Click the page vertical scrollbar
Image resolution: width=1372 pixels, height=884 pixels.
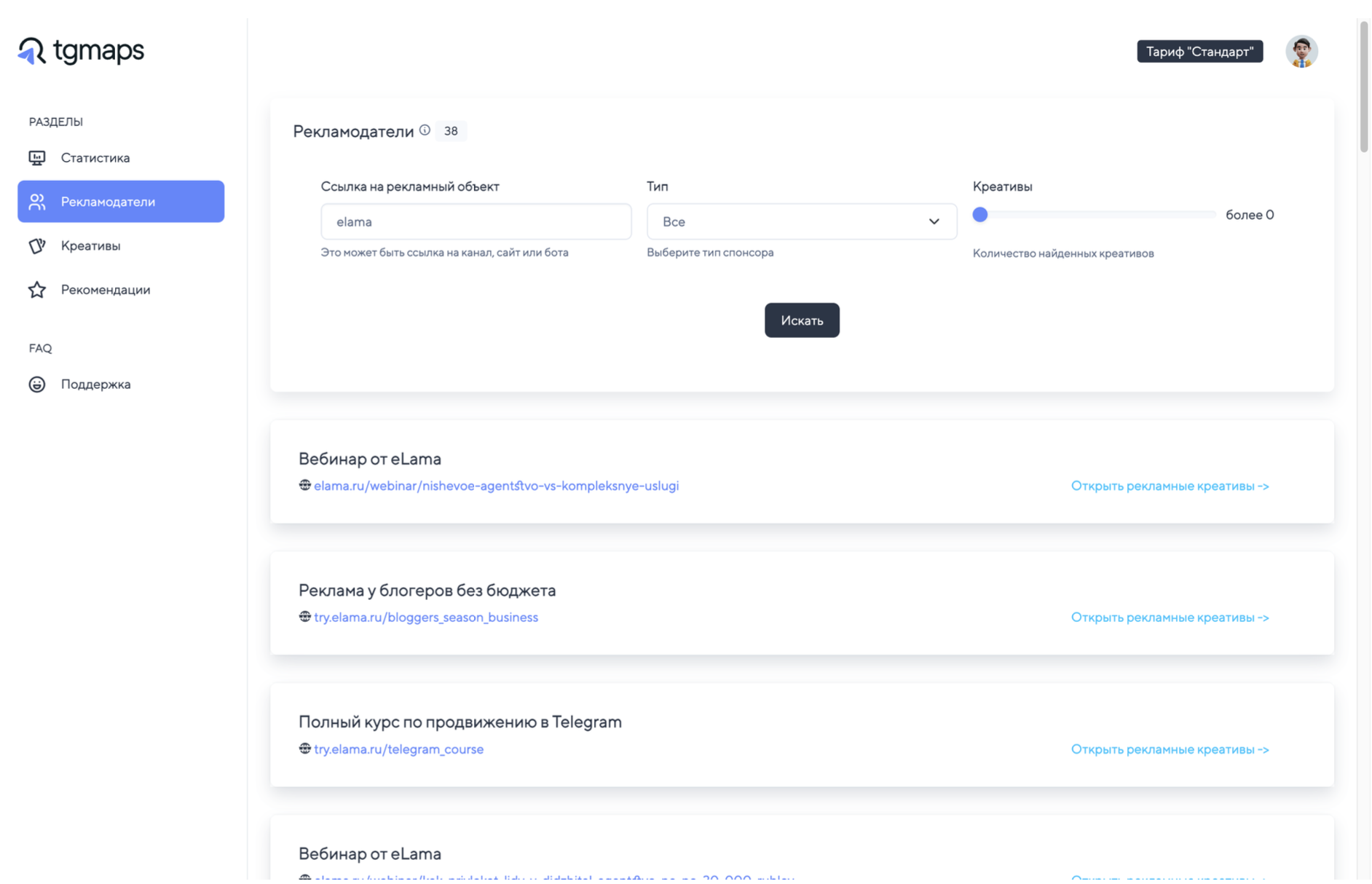coord(1363,87)
